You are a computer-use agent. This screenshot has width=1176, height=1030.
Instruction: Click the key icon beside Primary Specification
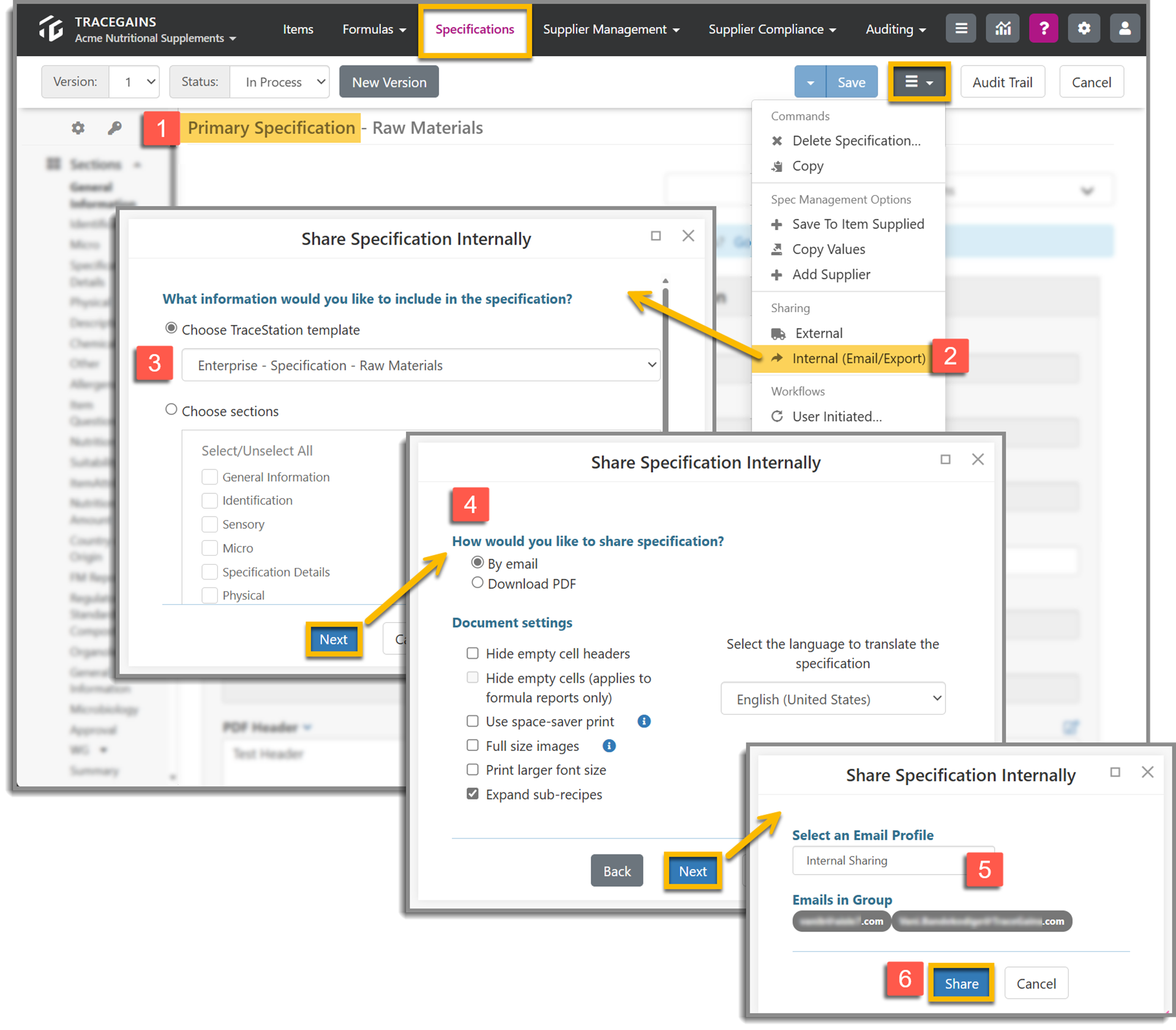[x=114, y=128]
